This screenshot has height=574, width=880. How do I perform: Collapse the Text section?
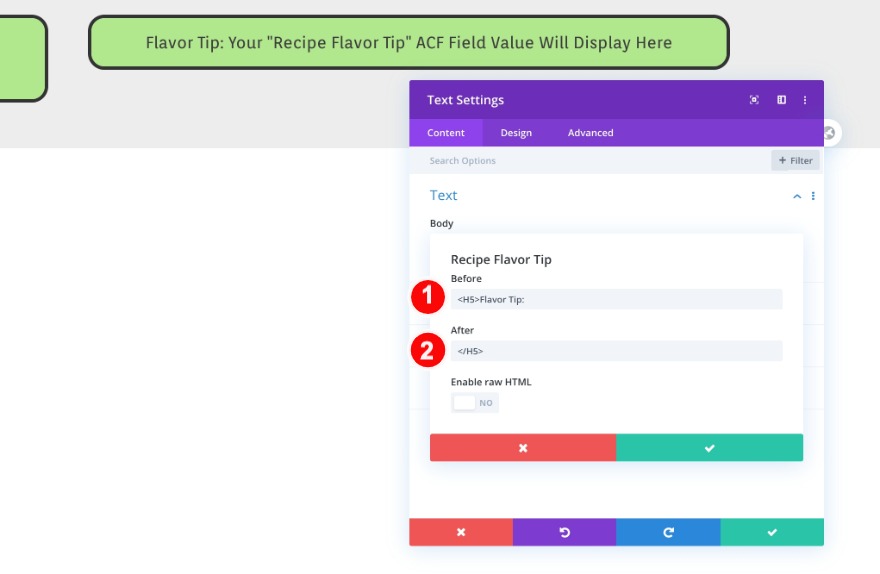coord(797,196)
